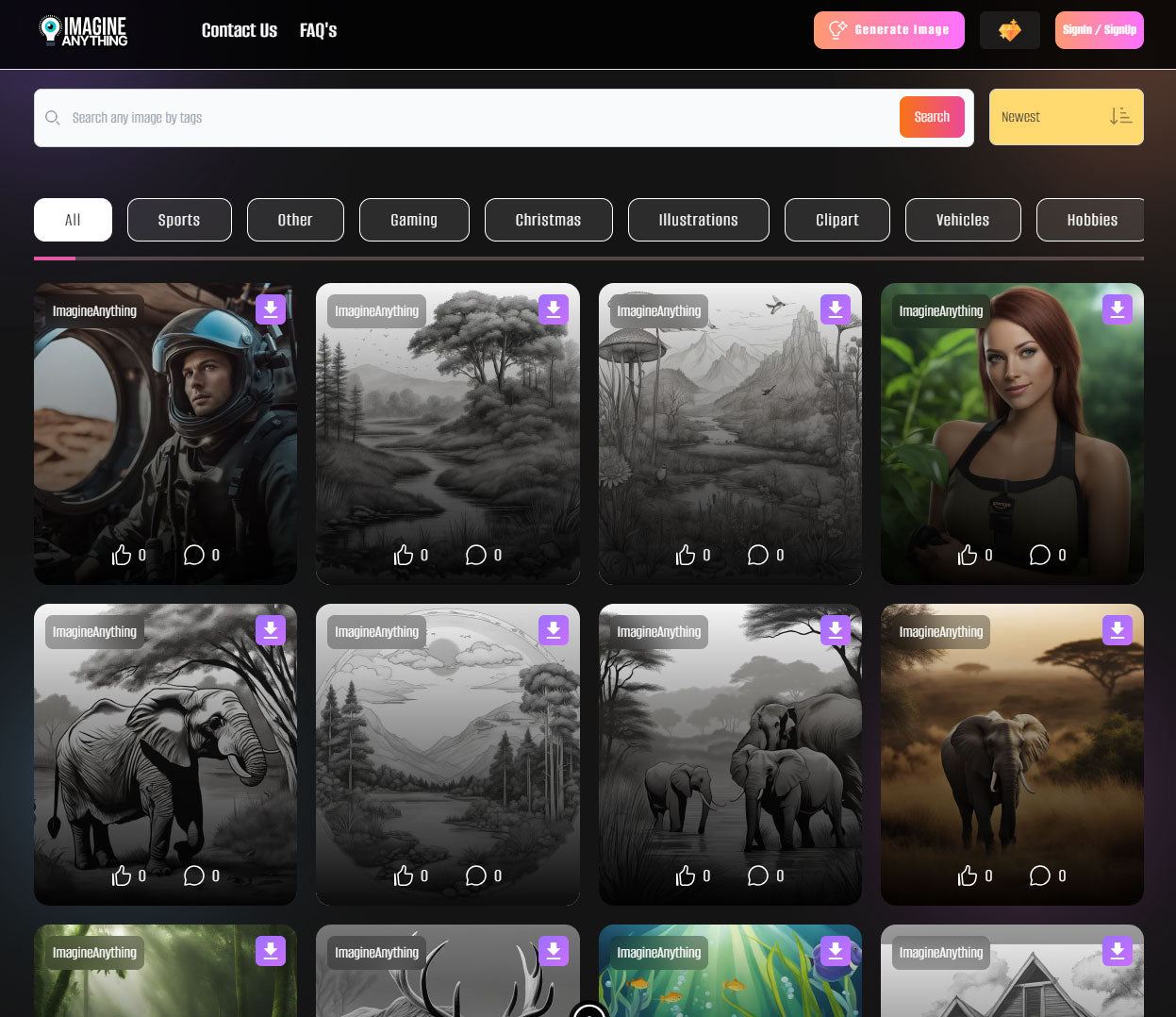
Task: Open comments on sepia savanna elephant image
Action: pos(1040,875)
